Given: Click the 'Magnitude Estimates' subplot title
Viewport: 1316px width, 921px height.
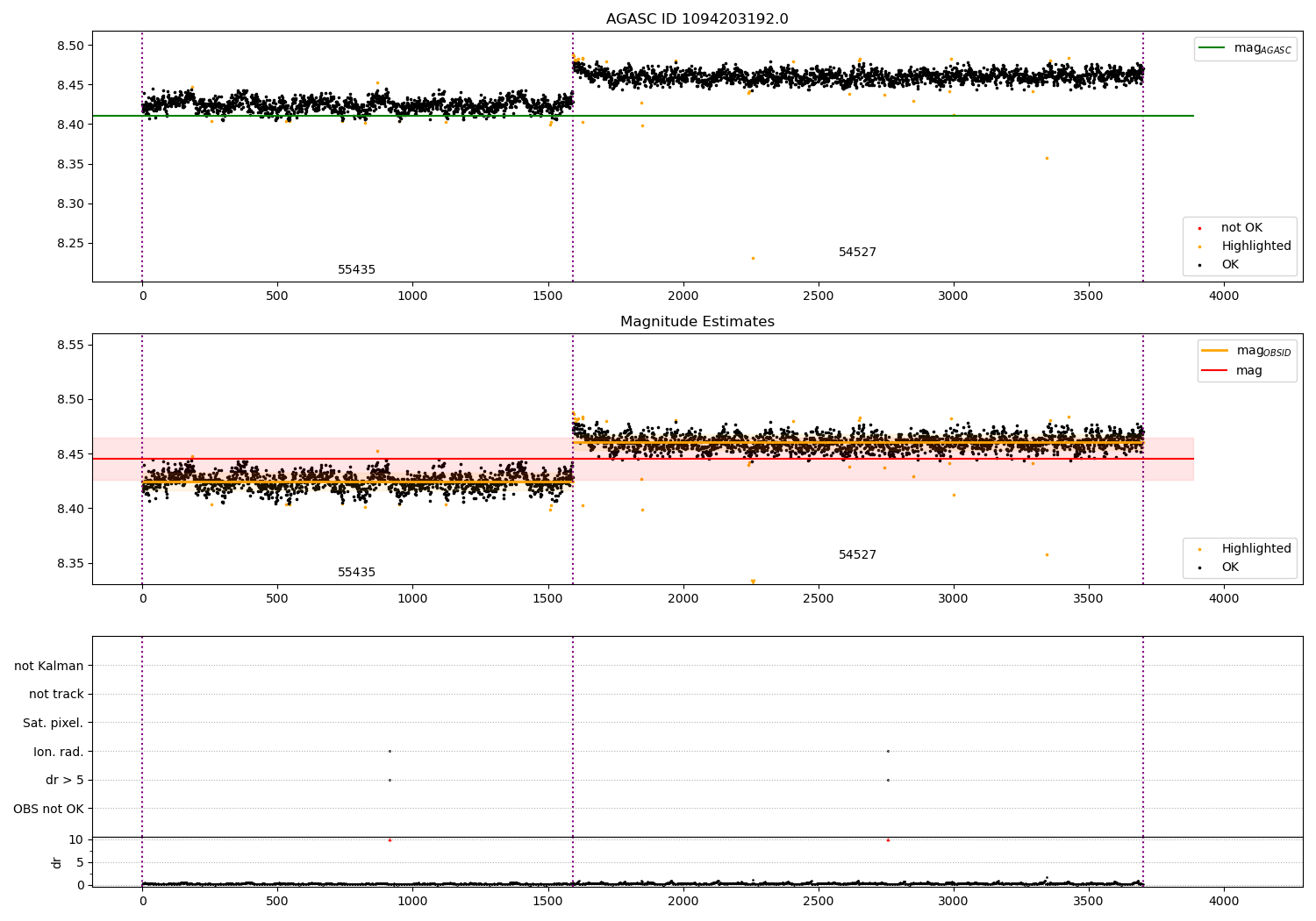Looking at the screenshot, I should [x=697, y=322].
